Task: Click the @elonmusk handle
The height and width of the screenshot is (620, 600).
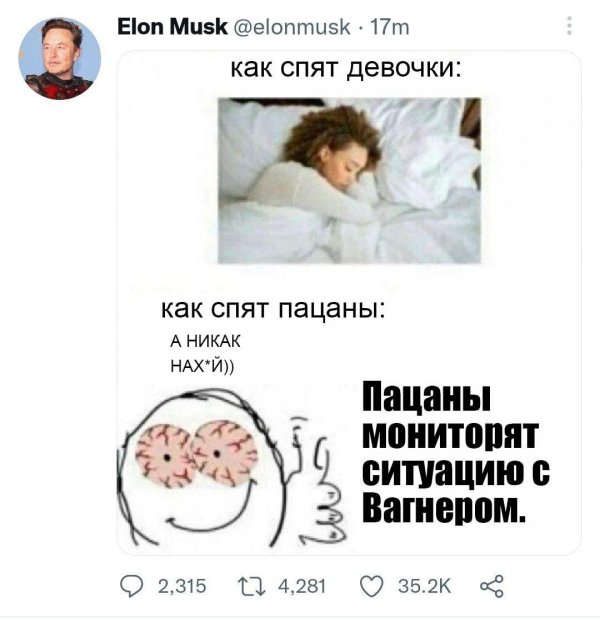Action: [x=292, y=27]
